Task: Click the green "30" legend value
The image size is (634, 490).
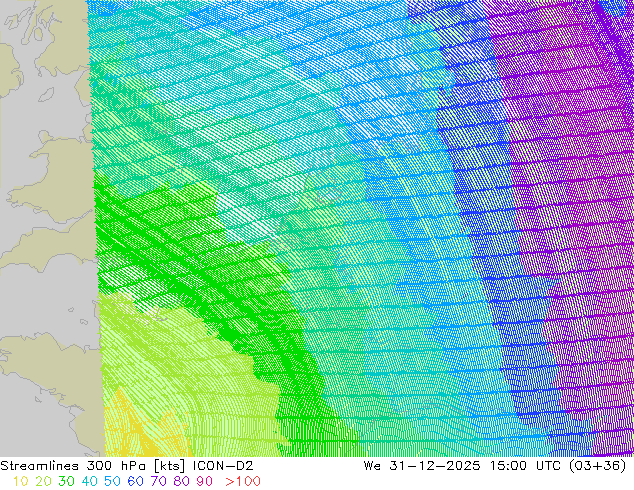Action: point(65,482)
